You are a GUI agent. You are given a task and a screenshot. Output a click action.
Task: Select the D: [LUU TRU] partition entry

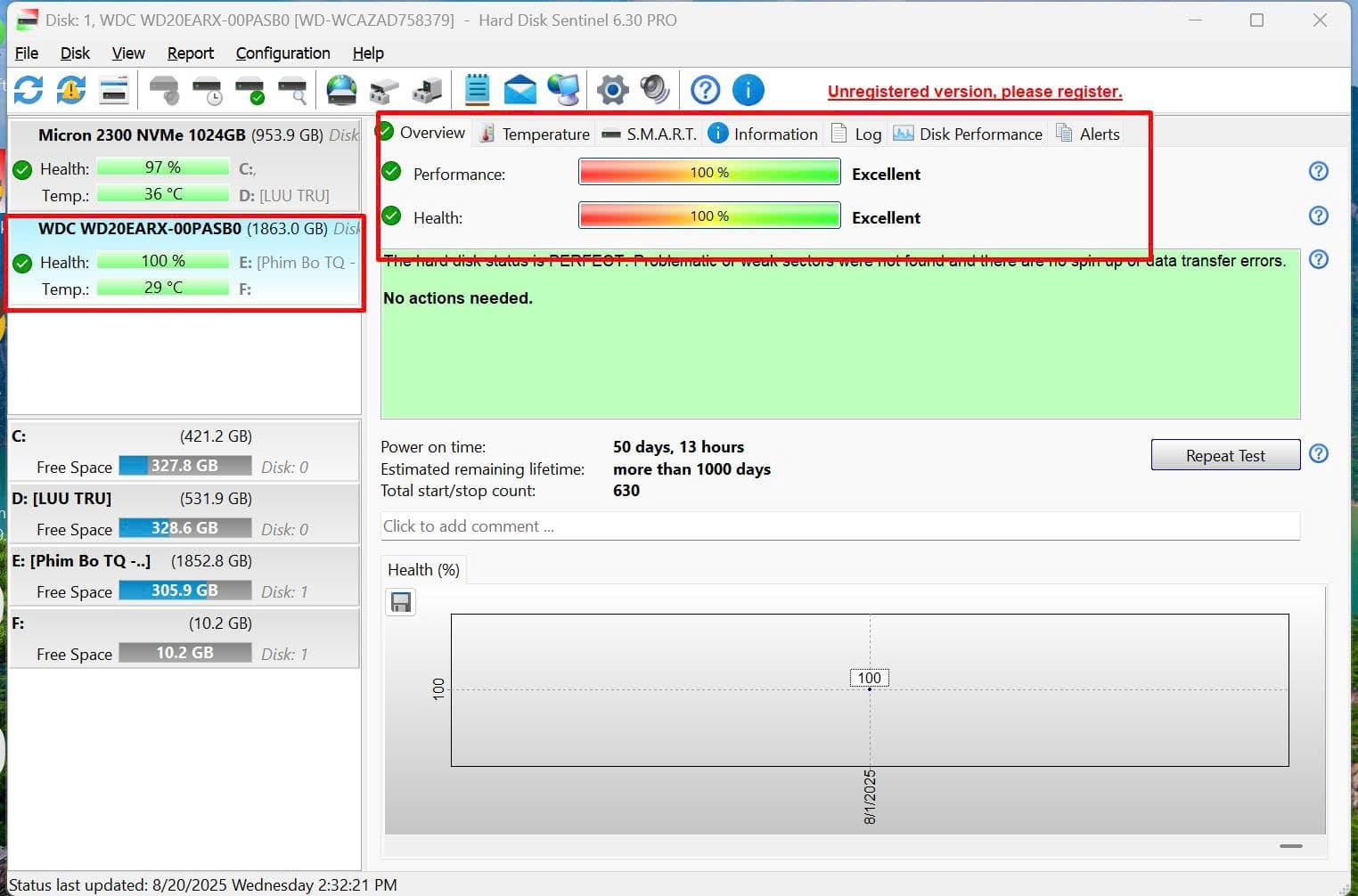tap(184, 514)
